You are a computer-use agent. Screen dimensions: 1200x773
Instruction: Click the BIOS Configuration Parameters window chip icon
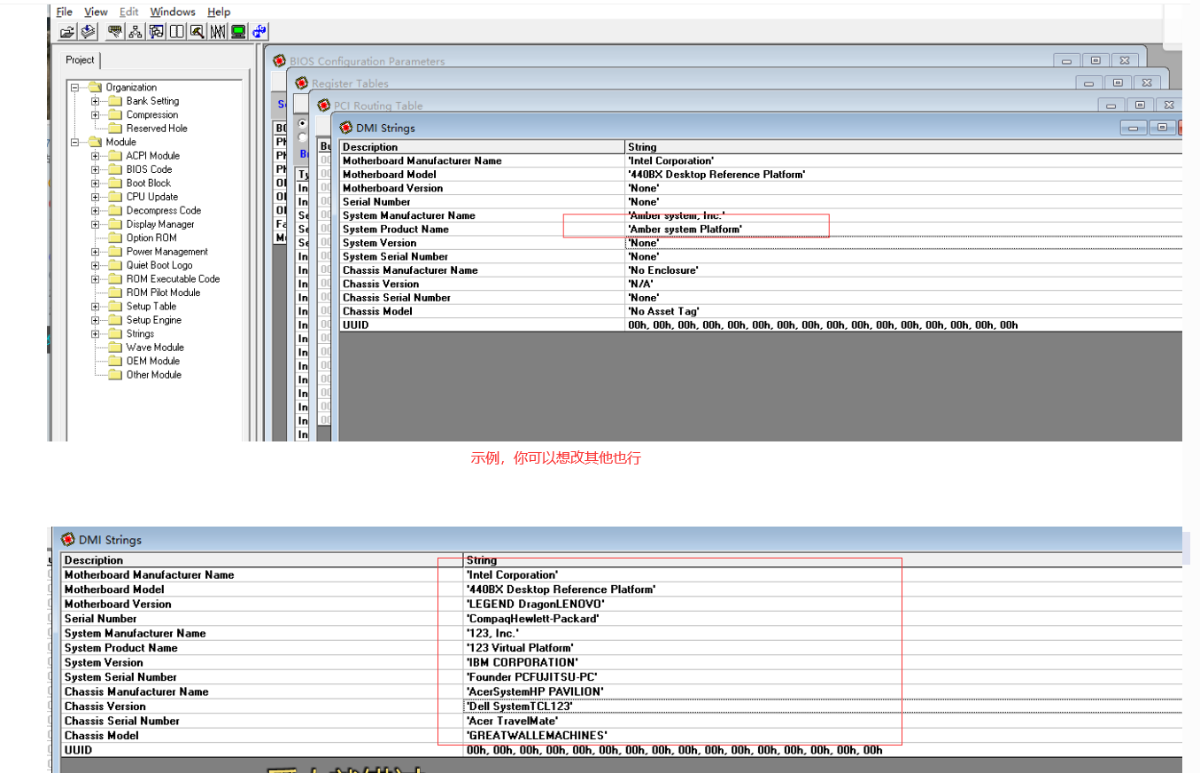tap(280, 61)
